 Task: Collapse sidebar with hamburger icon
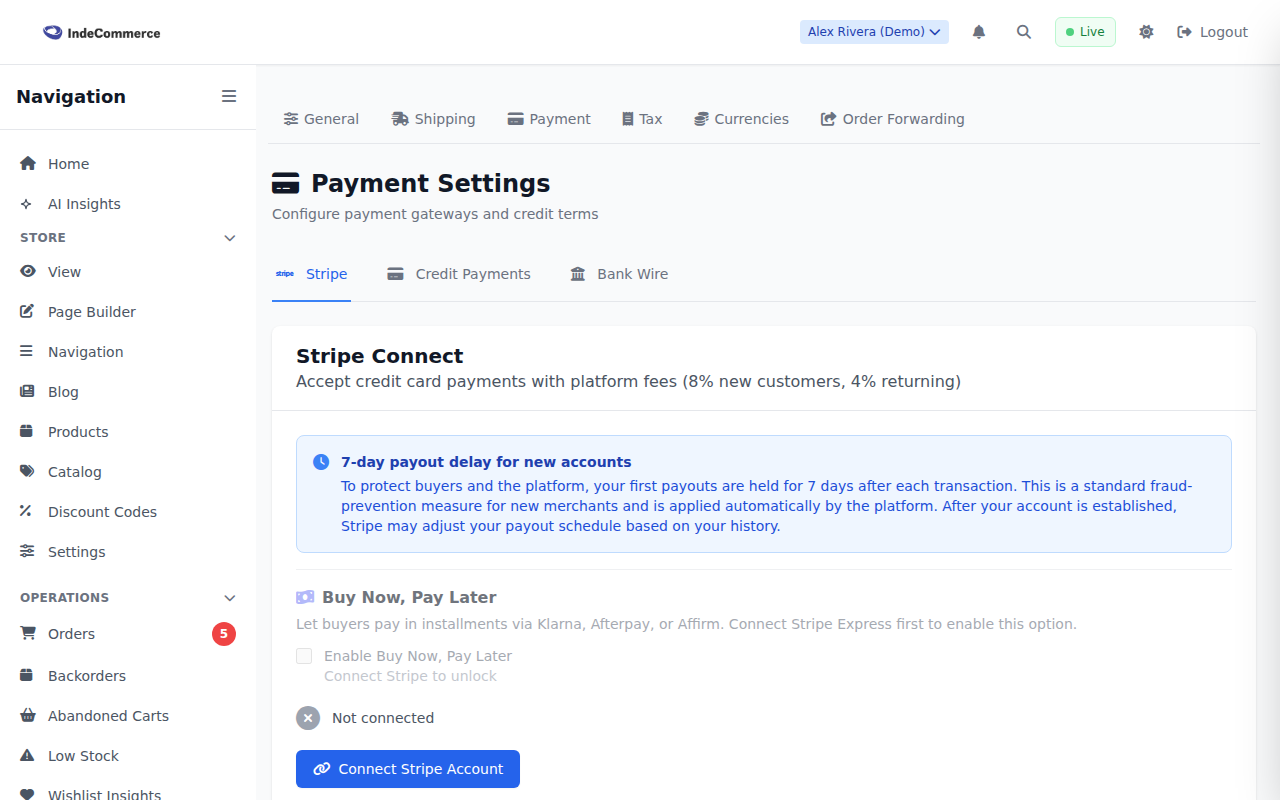coord(229,96)
